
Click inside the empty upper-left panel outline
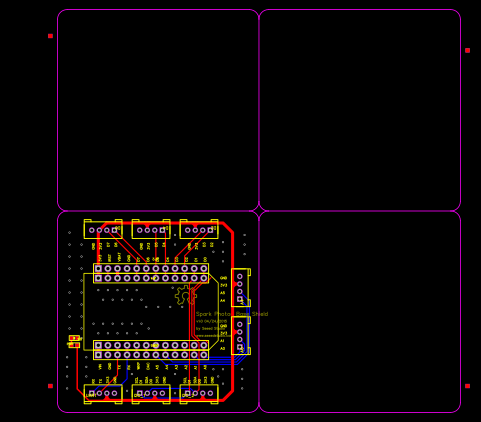[x=158, y=110]
